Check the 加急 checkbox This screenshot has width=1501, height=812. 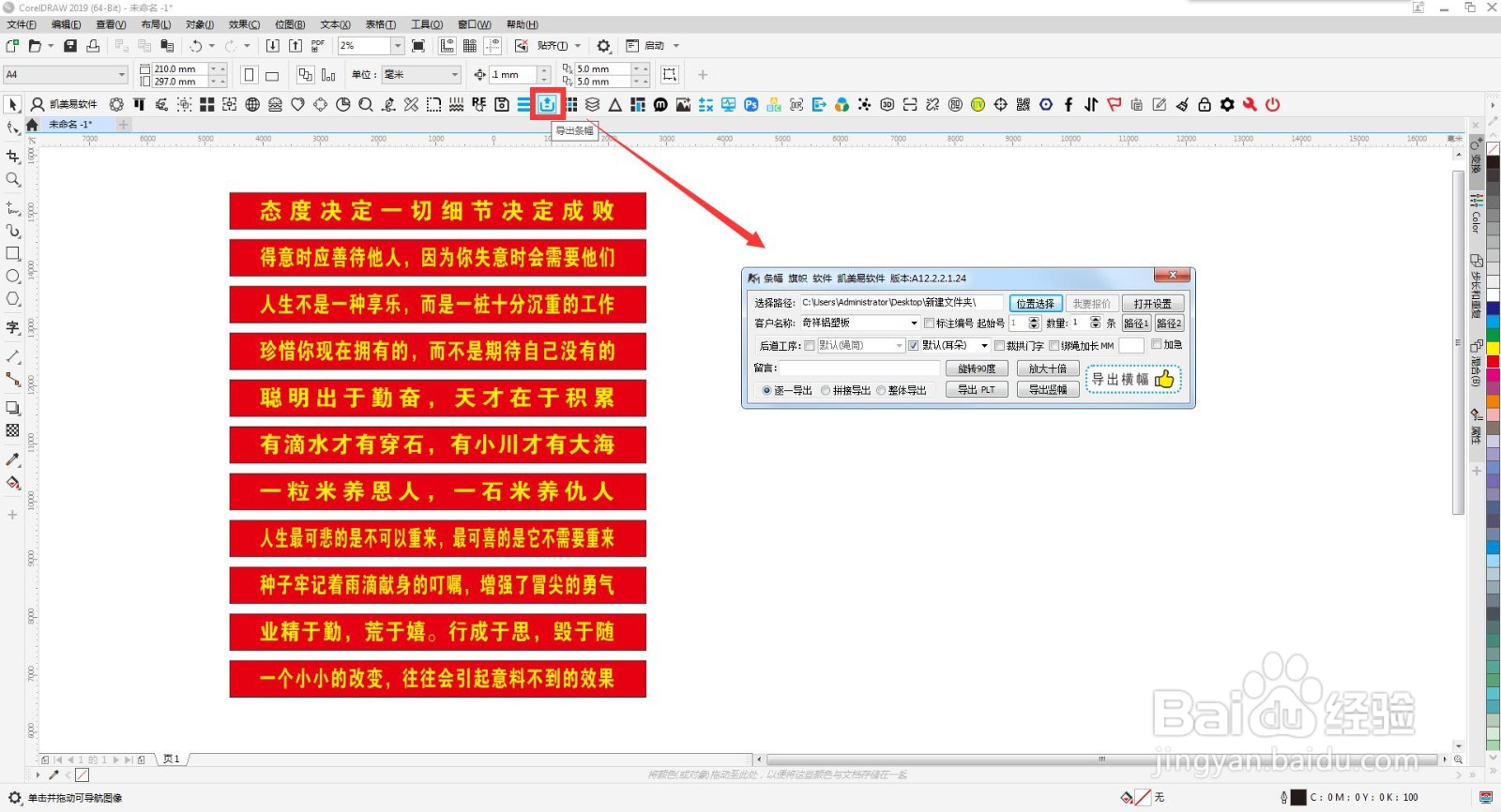click(1157, 344)
